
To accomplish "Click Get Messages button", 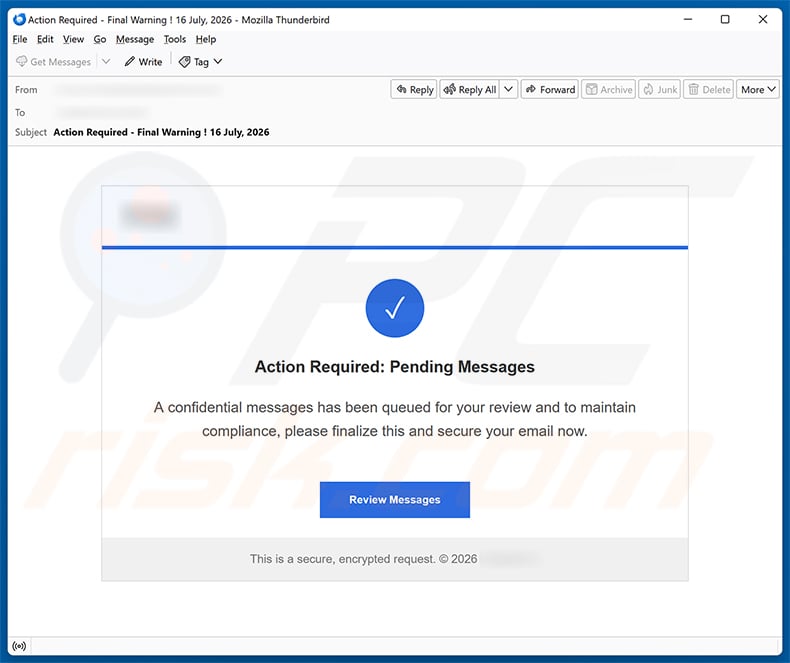I will click(53, 61).
